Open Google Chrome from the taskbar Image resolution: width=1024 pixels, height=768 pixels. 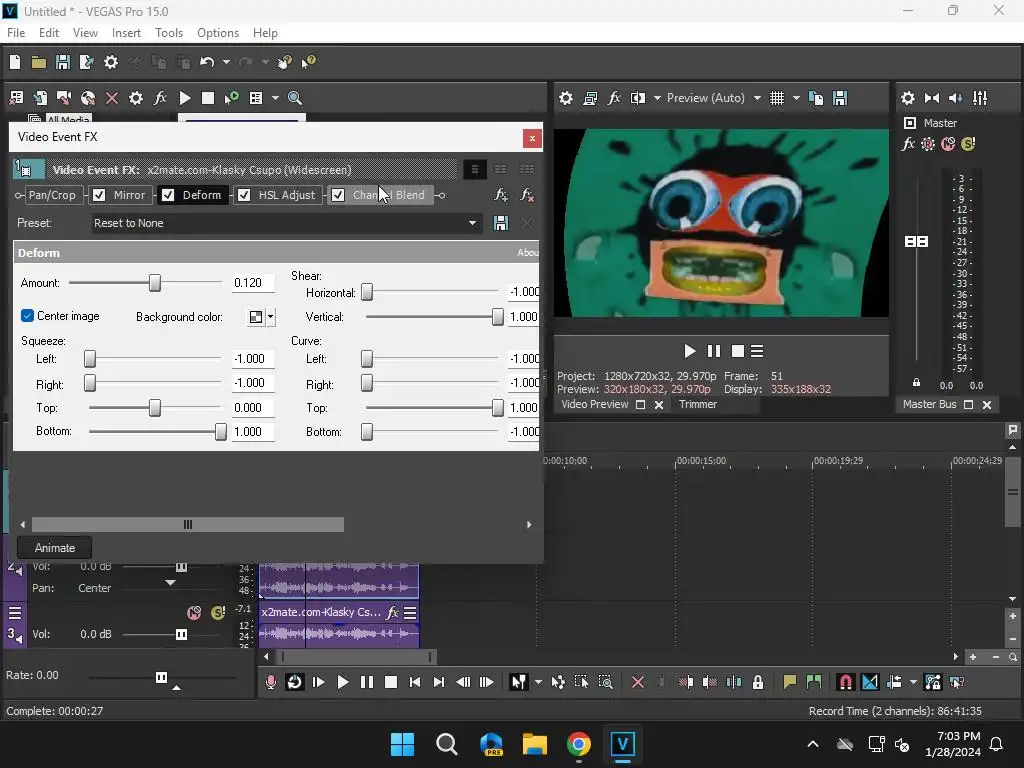click(579, 744)
